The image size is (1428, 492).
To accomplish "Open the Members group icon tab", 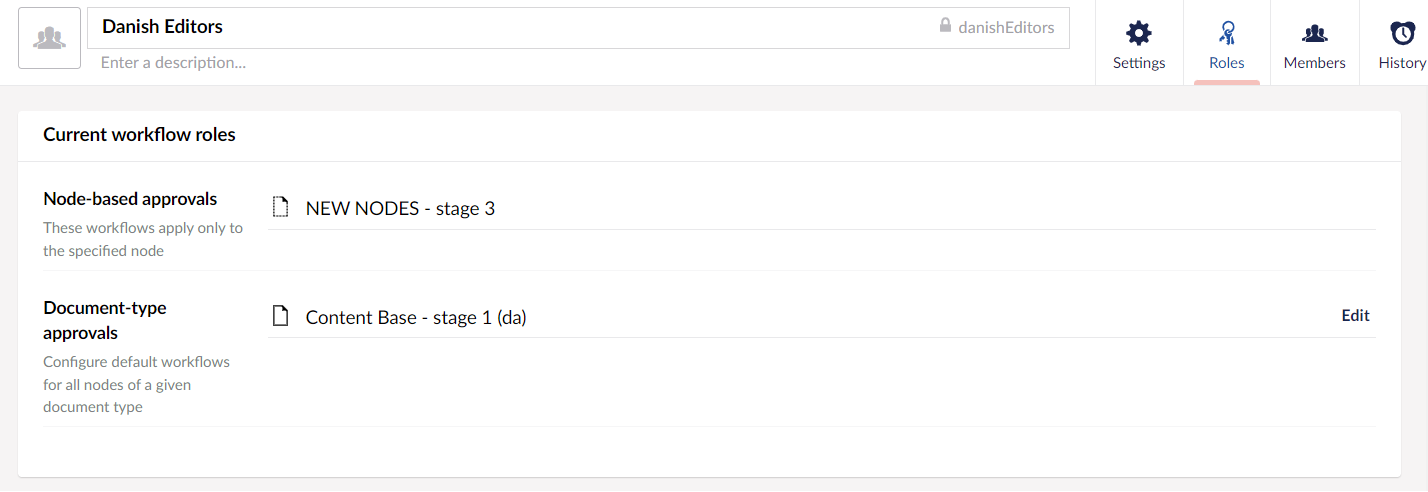I will (x=1314, y=34).
